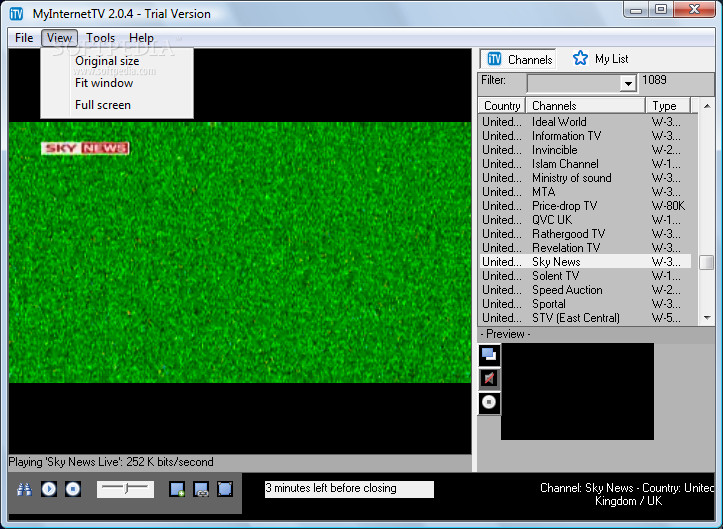Close the open View menu
This screenshot has height=529, width=723.
point(59,38)
